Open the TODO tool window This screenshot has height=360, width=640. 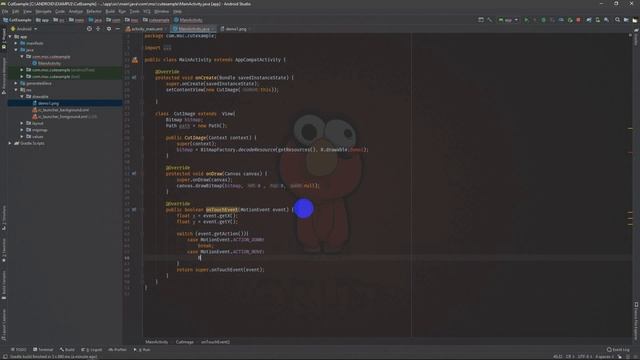point(18,350)
